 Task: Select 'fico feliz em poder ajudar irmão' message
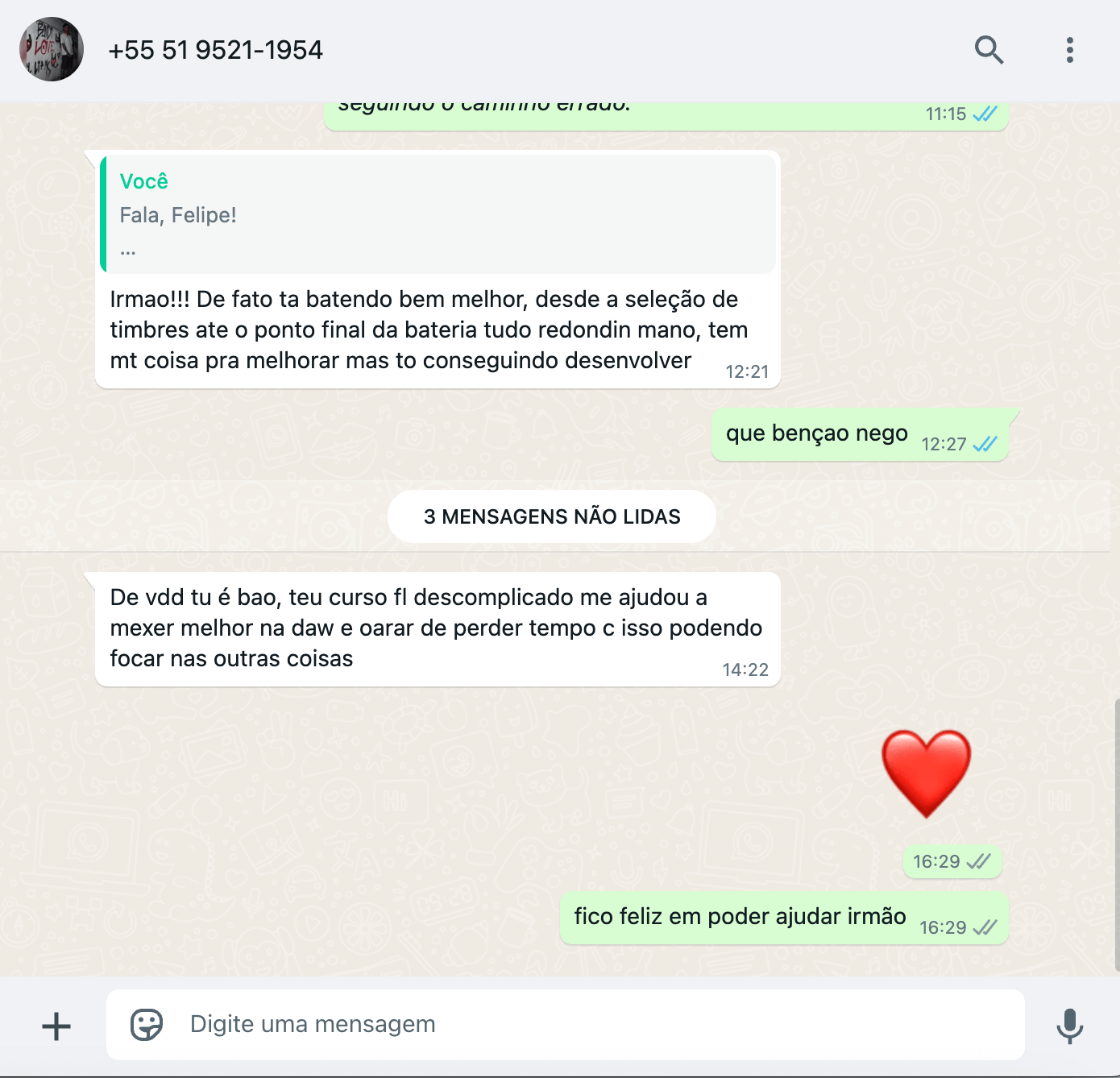pyautogui.click(x=784, y=918)
